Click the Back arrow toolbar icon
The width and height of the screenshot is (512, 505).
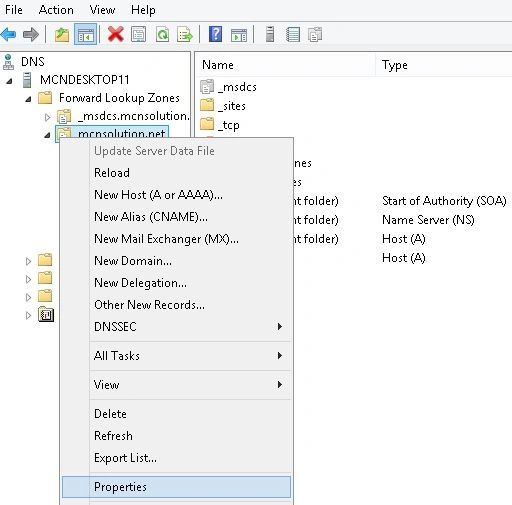pos(8,34)
